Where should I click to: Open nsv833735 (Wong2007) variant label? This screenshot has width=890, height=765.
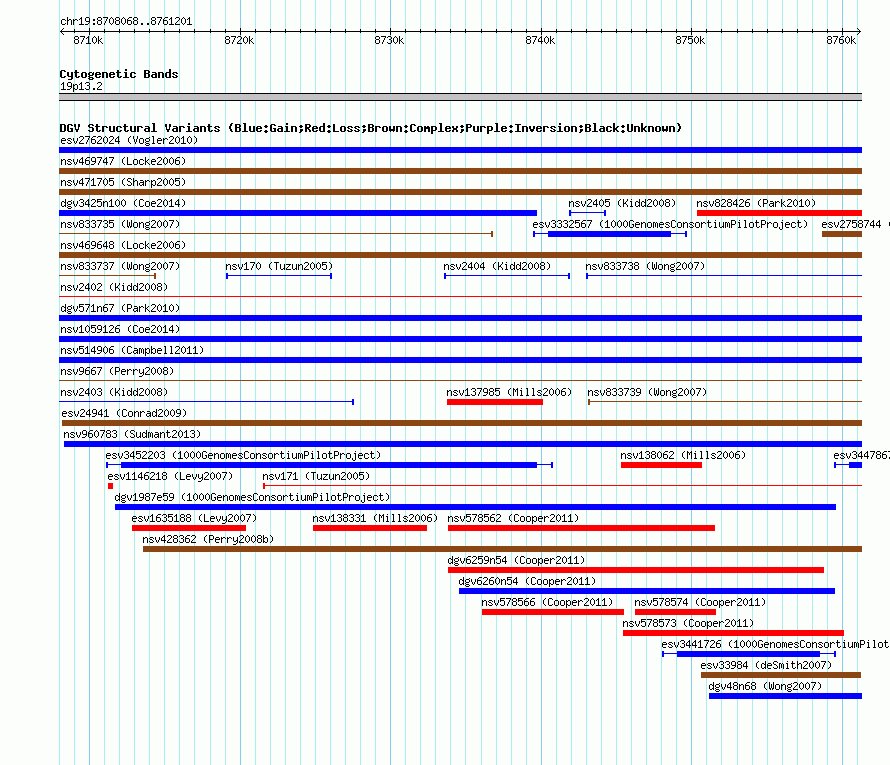pos(120,224)
